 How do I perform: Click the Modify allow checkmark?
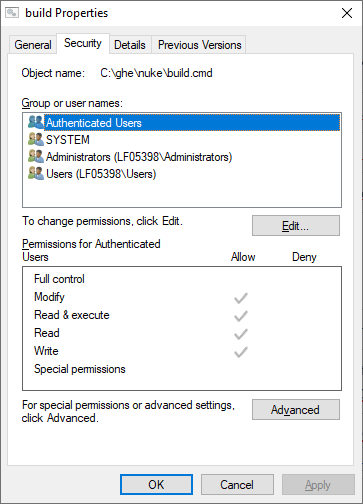(241, 298)
